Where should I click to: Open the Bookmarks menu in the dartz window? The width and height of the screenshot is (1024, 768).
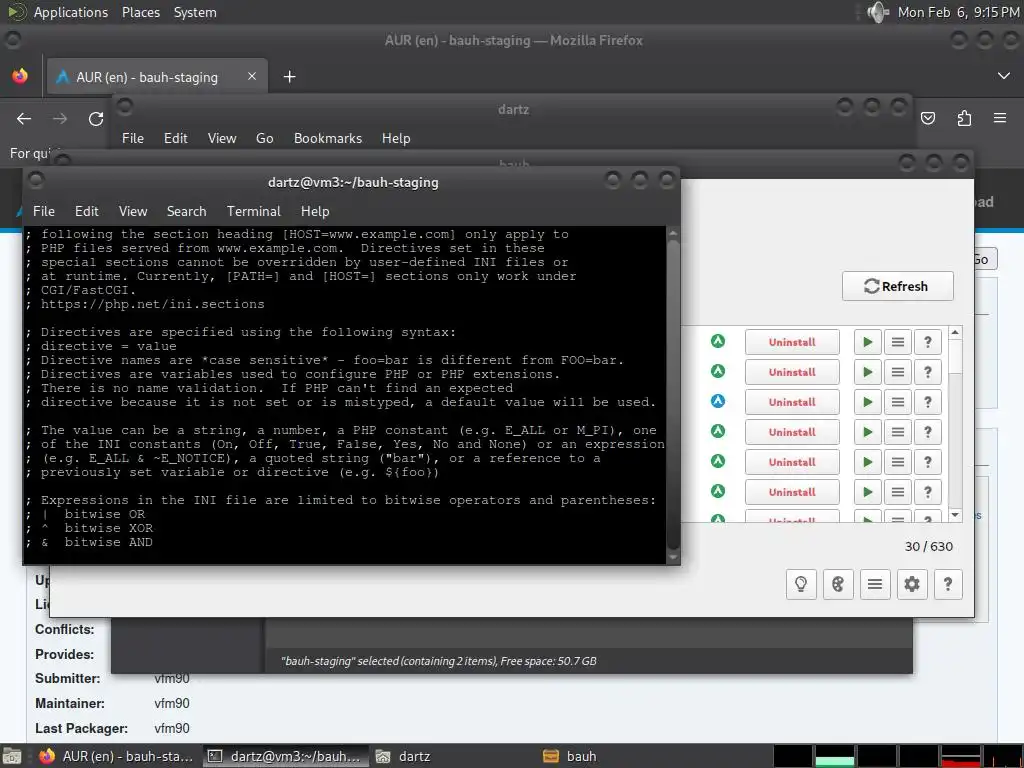328,138
